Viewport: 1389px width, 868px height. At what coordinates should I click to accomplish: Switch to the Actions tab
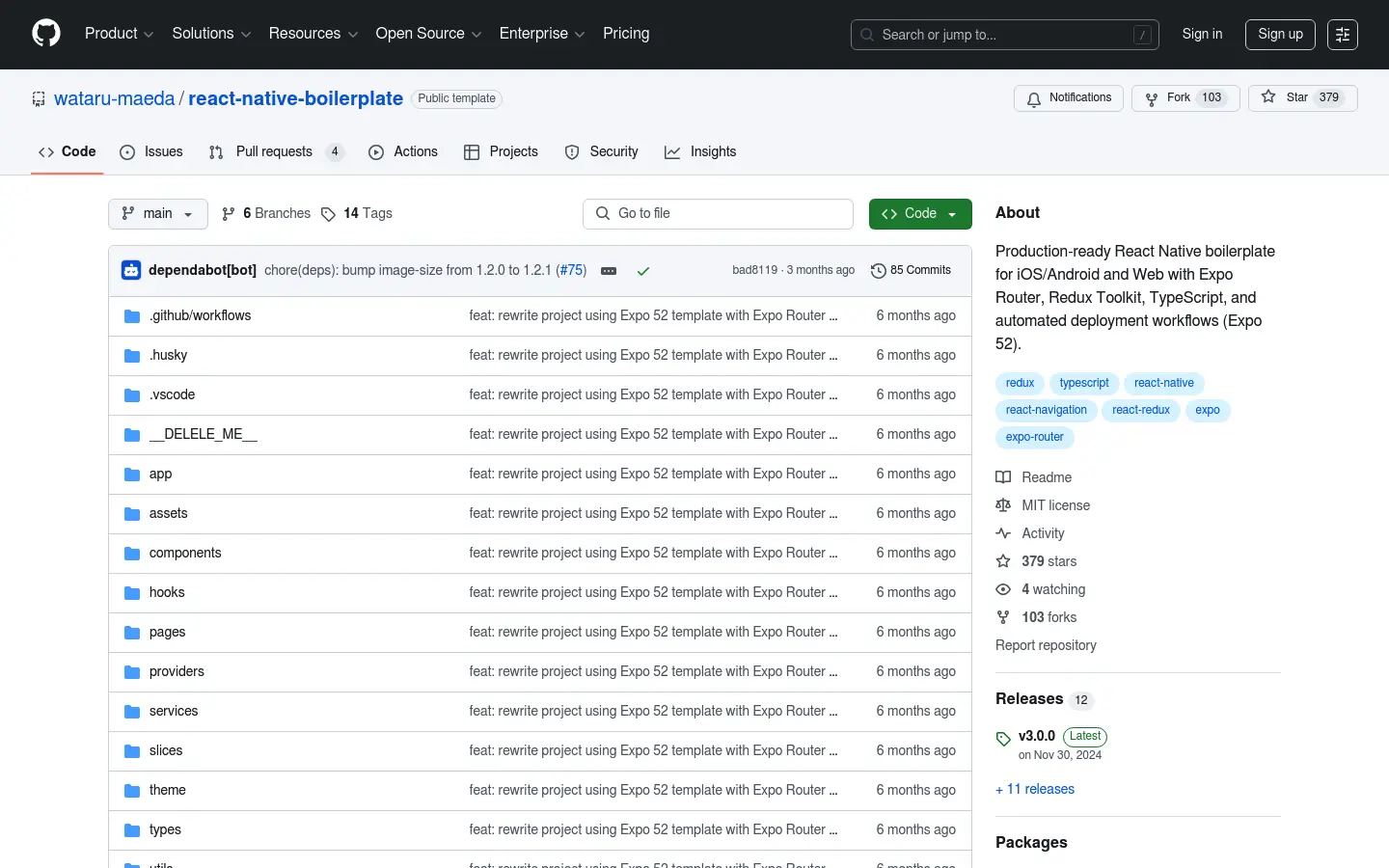(403, 151)
